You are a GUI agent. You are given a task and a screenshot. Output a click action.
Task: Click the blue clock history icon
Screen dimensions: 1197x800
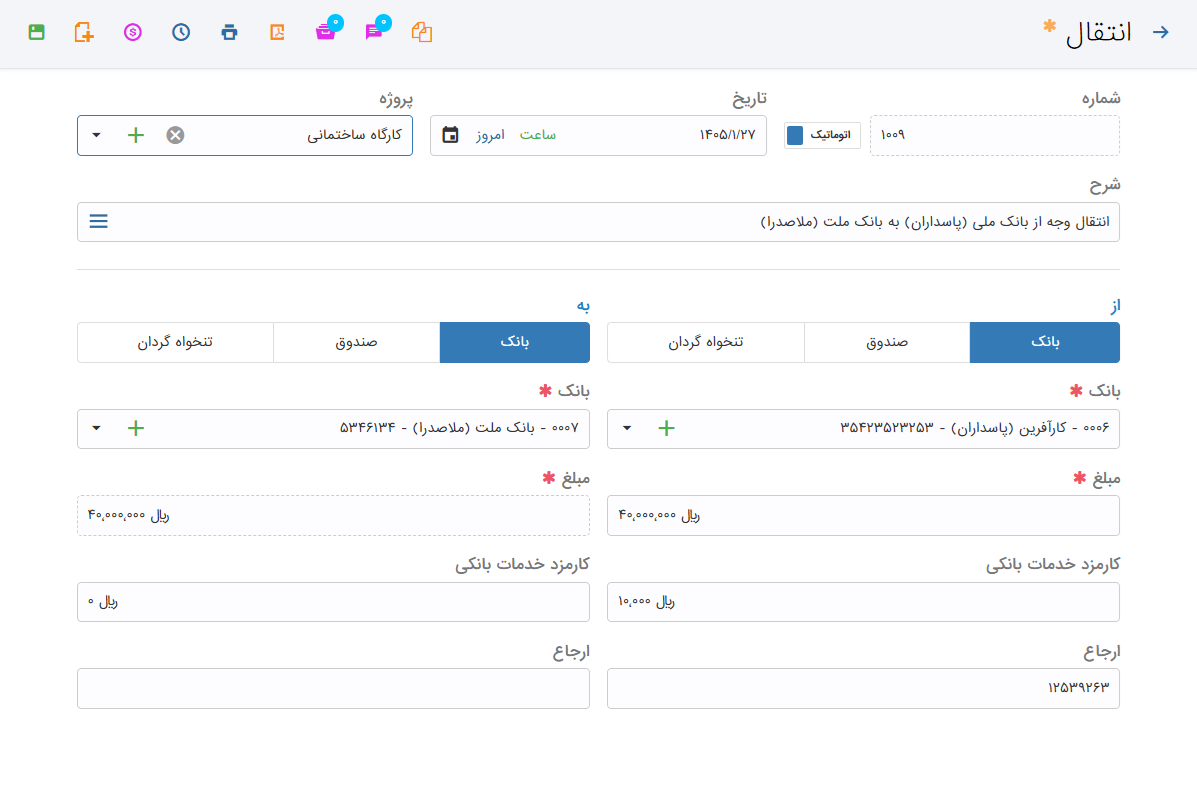(181, 32)
